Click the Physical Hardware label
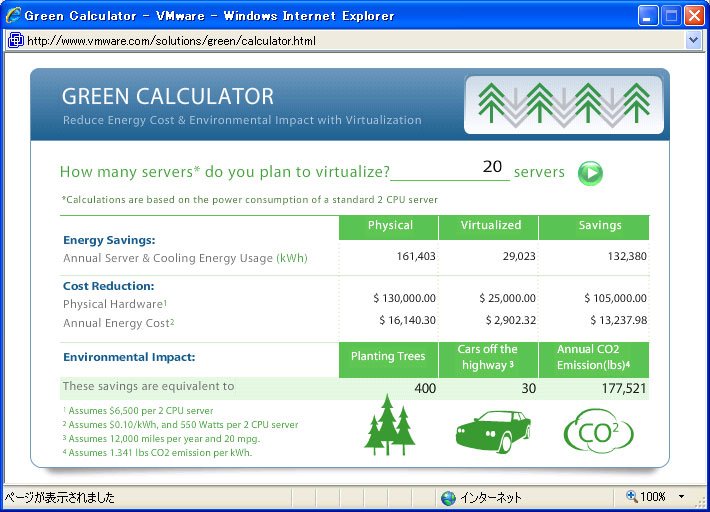Screen dimensions: 710x512 click(115, 304)
